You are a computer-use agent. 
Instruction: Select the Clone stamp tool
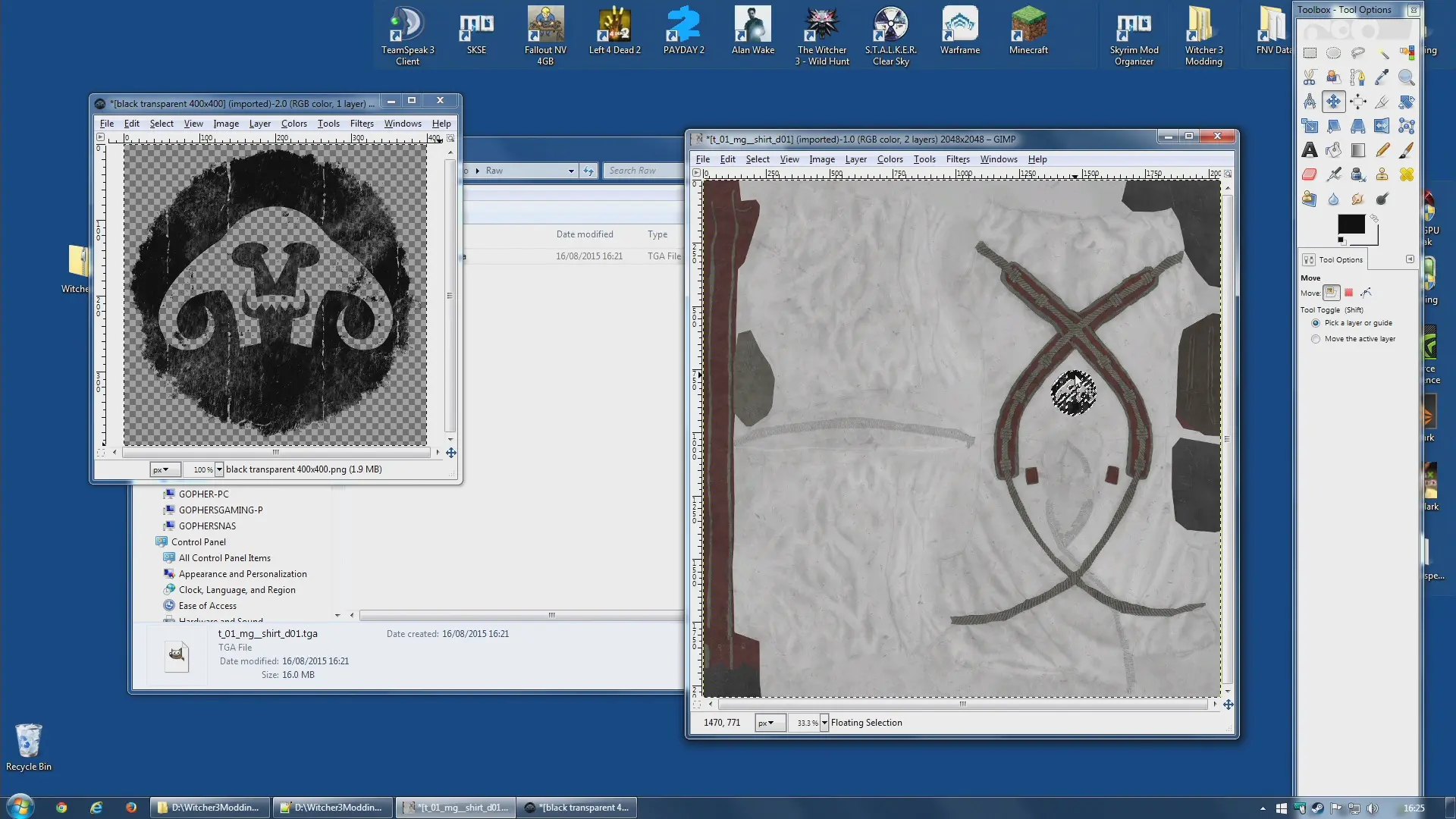point(1382,174)
